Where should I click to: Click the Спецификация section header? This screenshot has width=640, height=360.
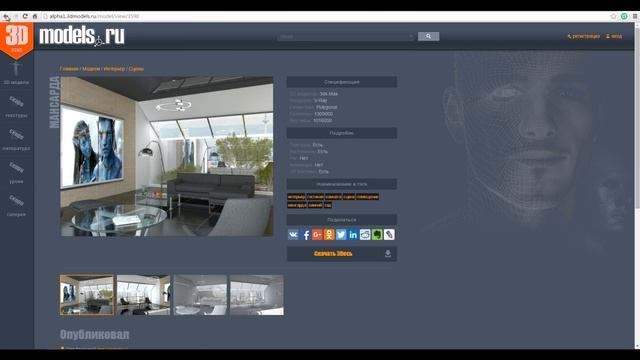point(342,82)
